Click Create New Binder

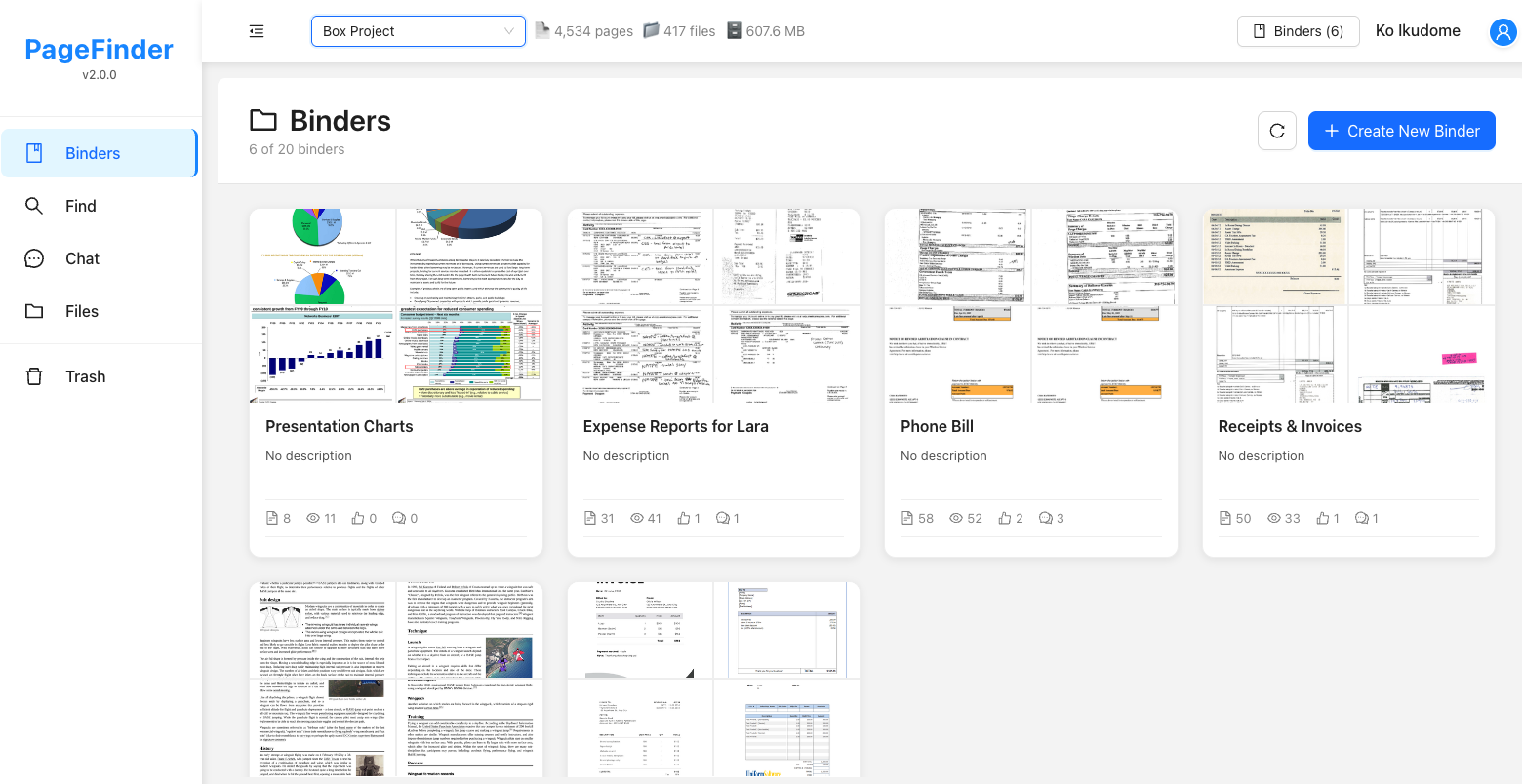(1401, 130)
